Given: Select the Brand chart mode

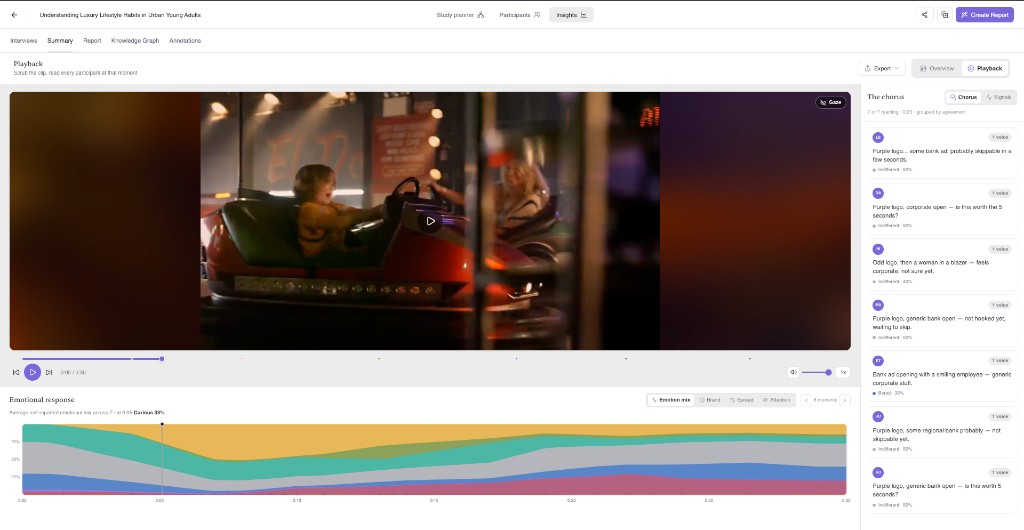Looking at the screenshot, I should (x=710, y=400).
